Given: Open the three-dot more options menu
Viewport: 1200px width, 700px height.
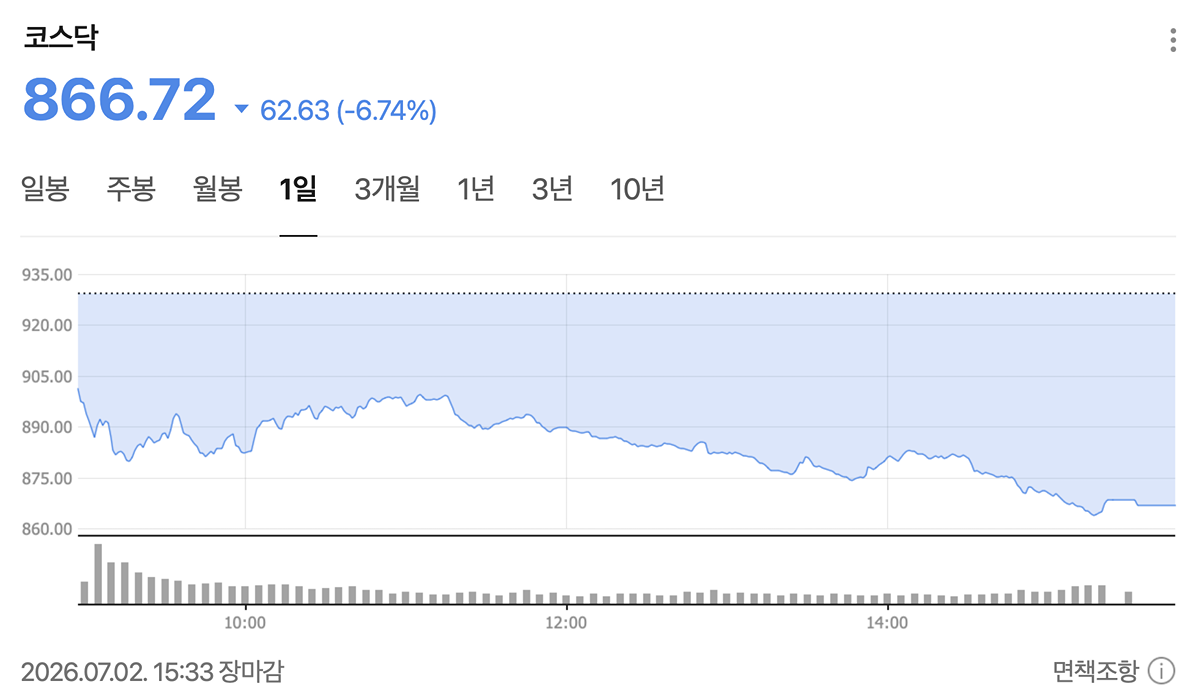Looking at the screenshot, I should (1173, 40).
